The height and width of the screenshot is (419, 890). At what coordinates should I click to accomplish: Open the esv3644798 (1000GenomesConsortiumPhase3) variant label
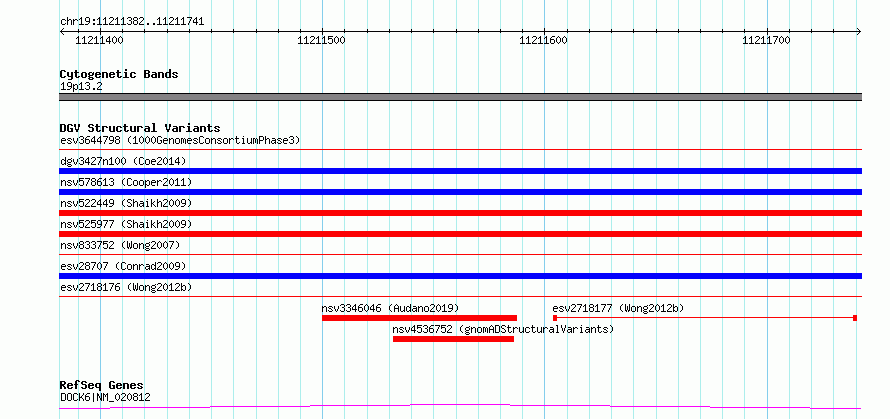pyautogui.click(x=180, y=140)
